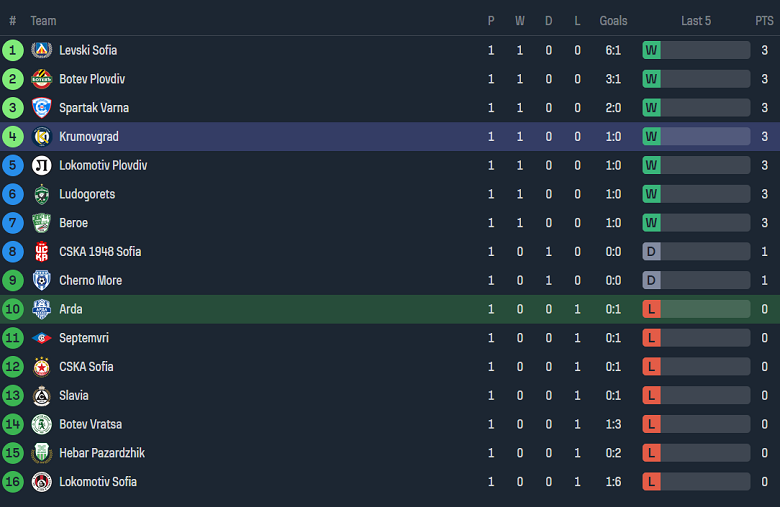780x507 pixels.
Task: Sort standings by Goals column header
Action: tap(613, 21)
